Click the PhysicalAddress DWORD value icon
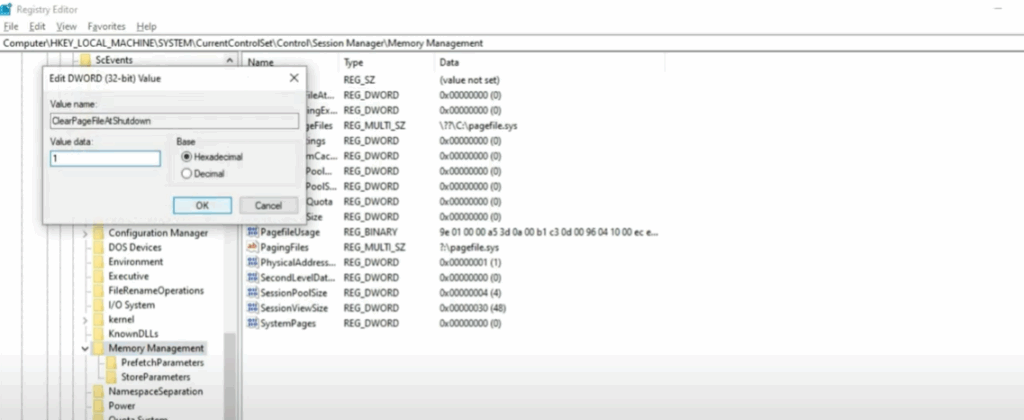 coord(252,262)
